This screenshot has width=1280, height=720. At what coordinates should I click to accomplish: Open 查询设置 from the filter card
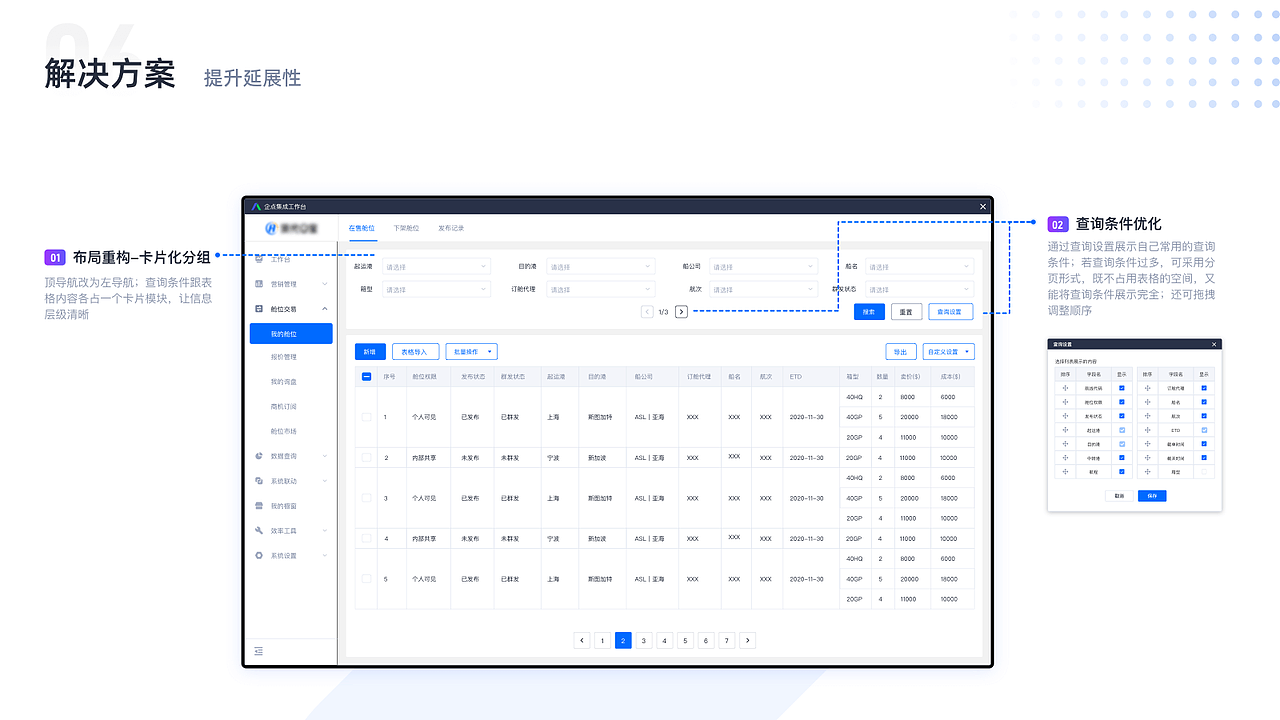[951, 312]
